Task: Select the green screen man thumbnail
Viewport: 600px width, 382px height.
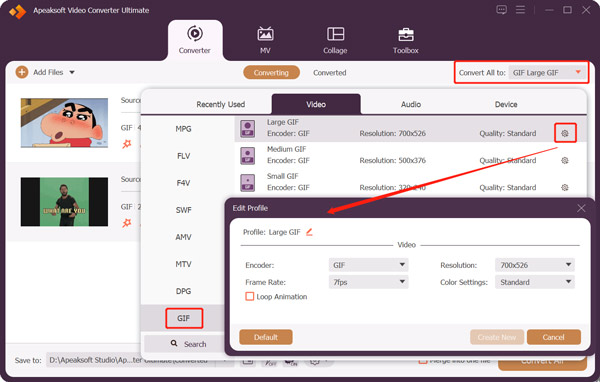Action: tap(64, 202)
